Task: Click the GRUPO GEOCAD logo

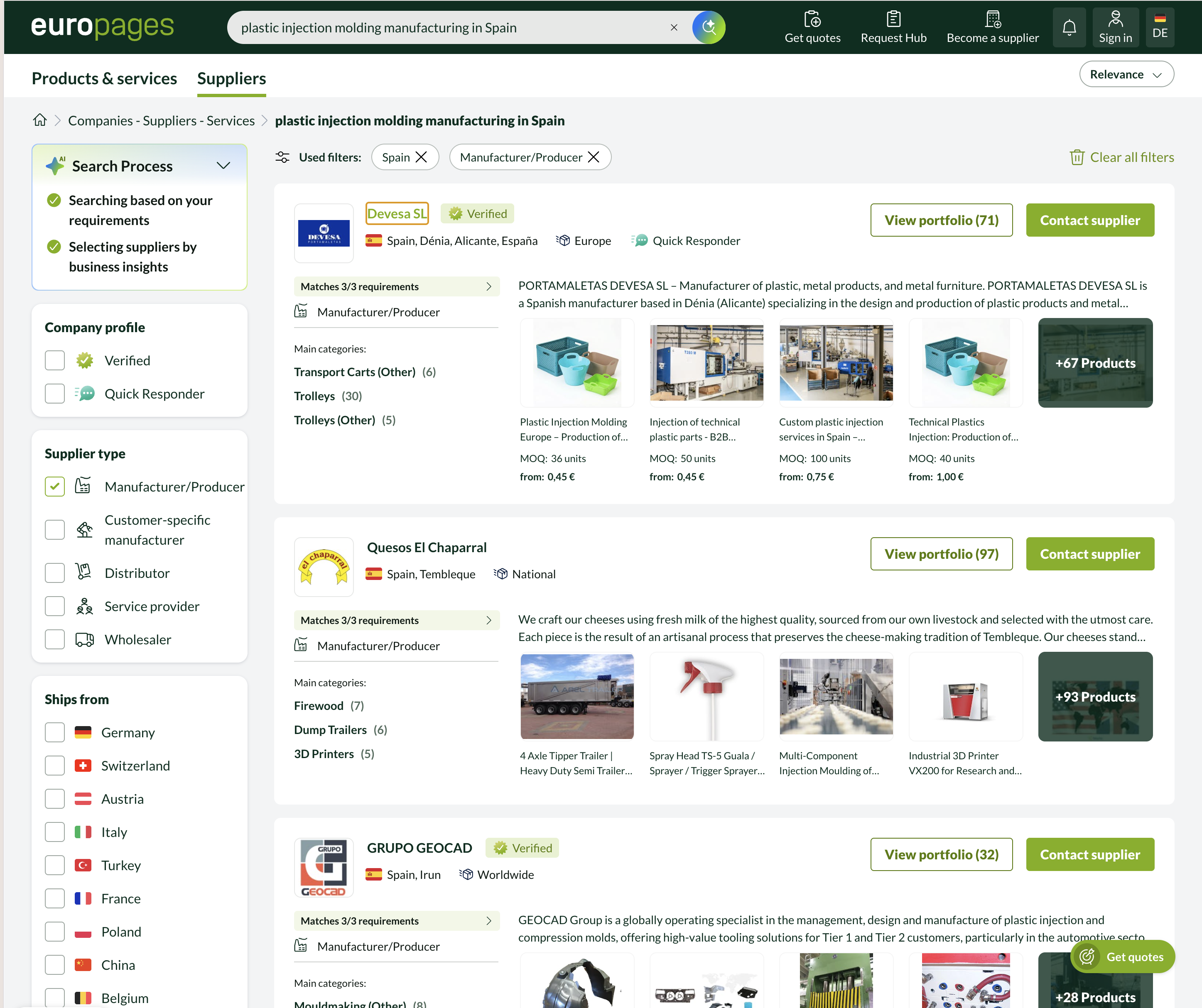Action: [324, 867]
